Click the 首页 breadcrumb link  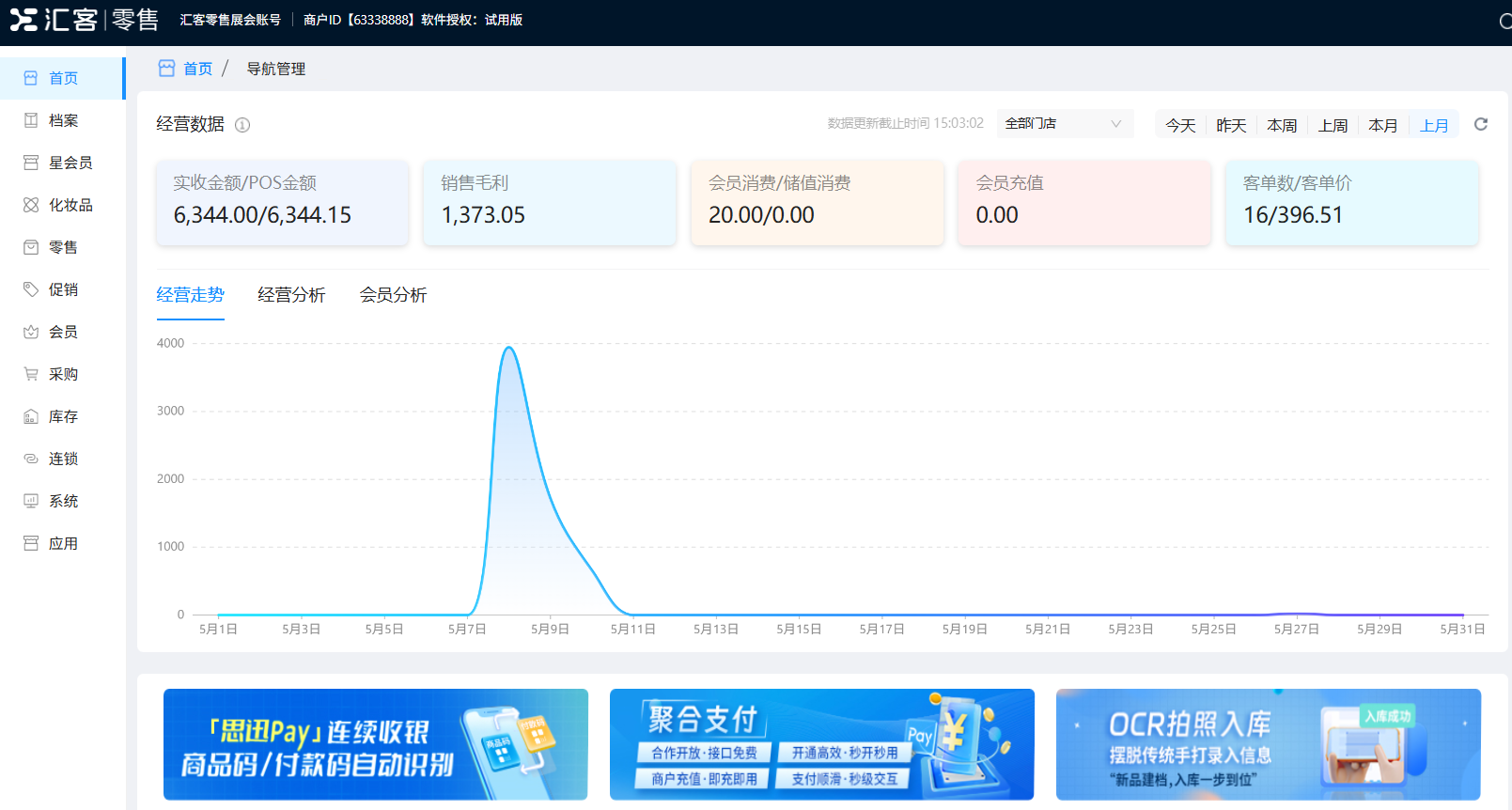[x=197, y=69]
